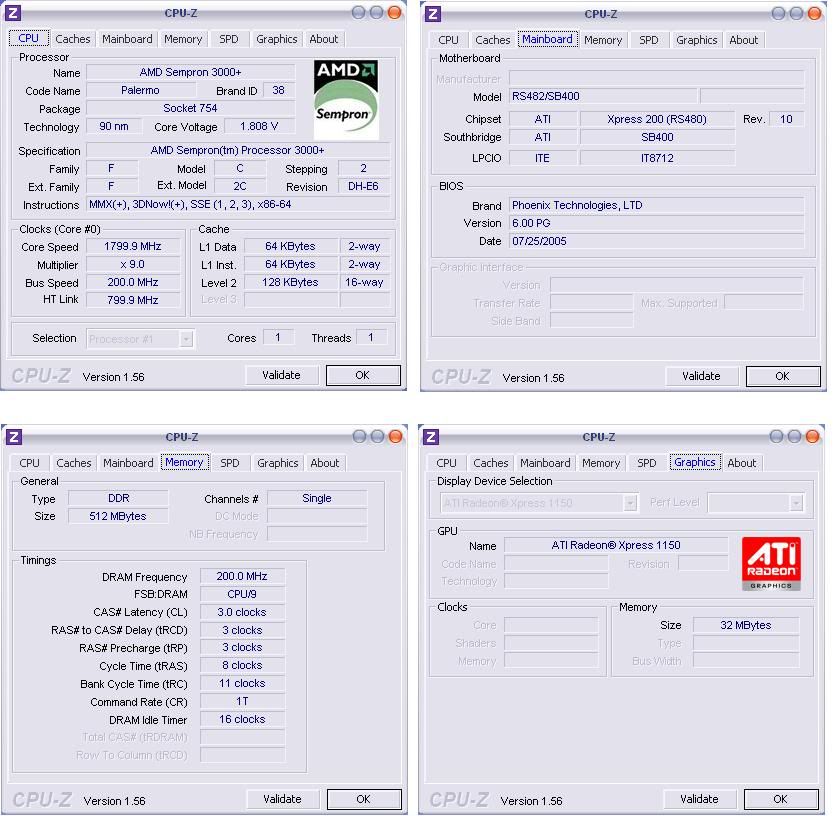Open Graphics tab in the CPU window
This screenshot has height=816, width=834.
click(x=277, y=39)
